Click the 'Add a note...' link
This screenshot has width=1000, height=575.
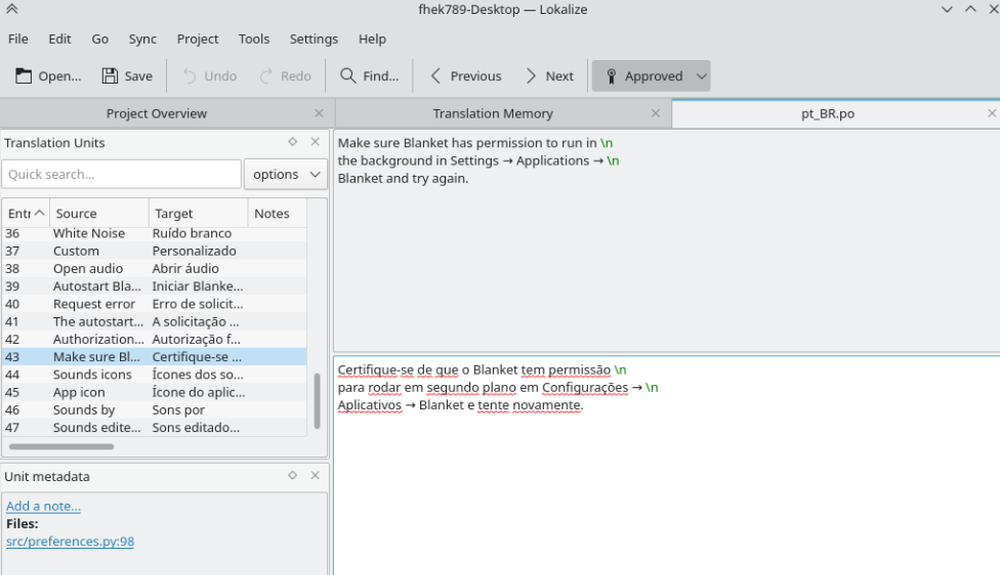[43, 506]
